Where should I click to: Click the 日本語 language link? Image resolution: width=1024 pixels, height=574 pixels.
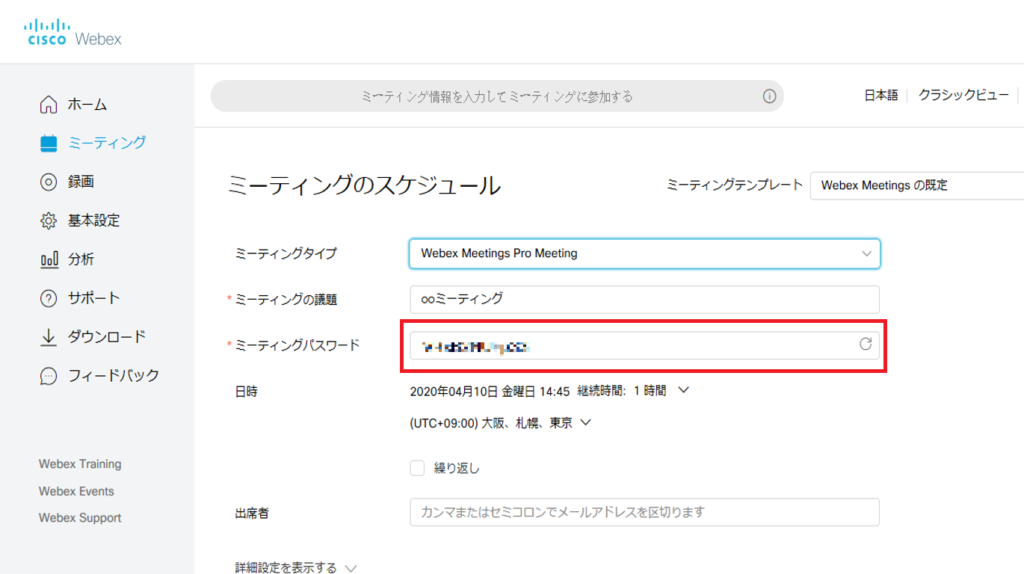(881, 95)
